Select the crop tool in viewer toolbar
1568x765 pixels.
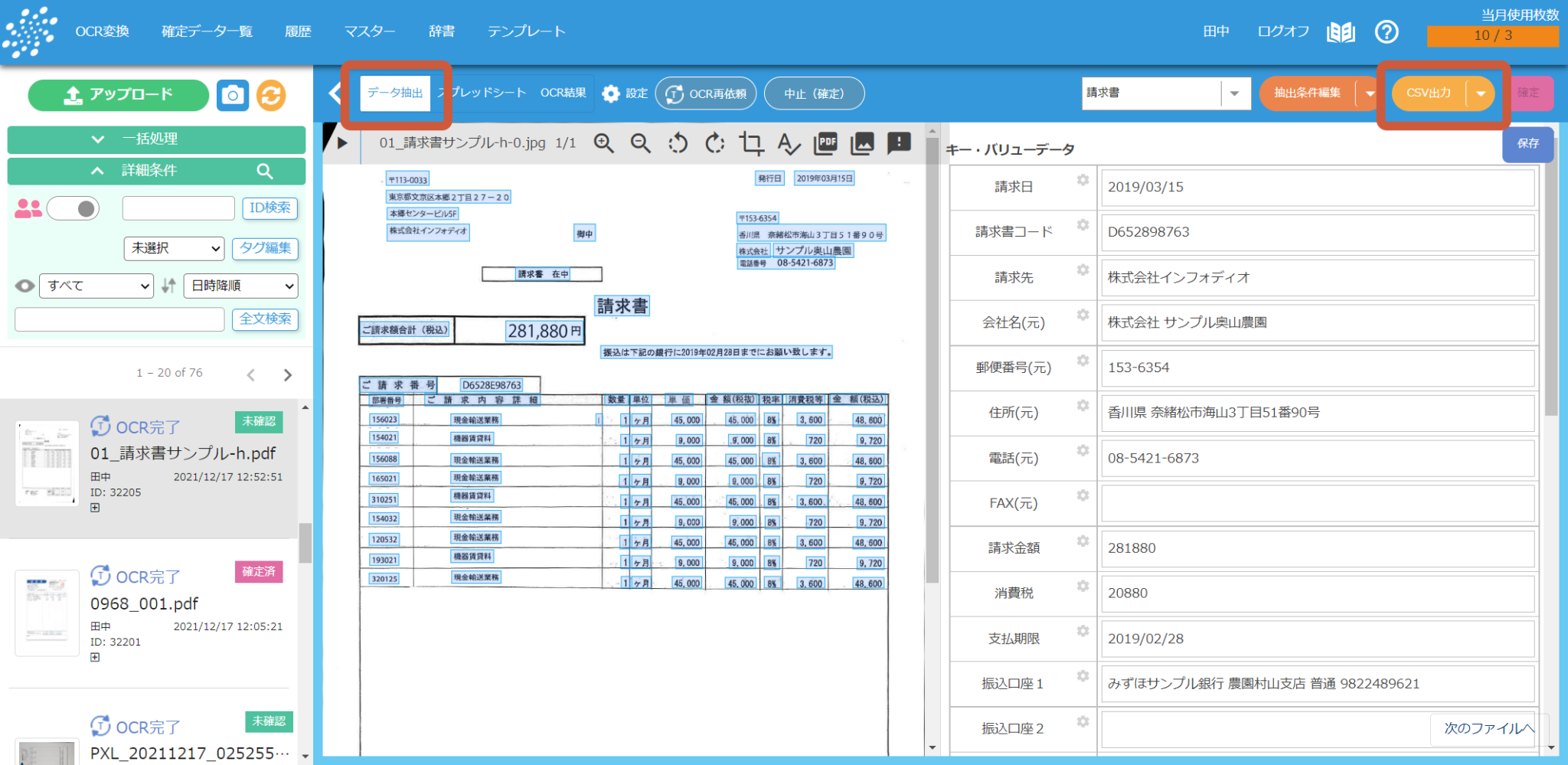click(751, 143)
